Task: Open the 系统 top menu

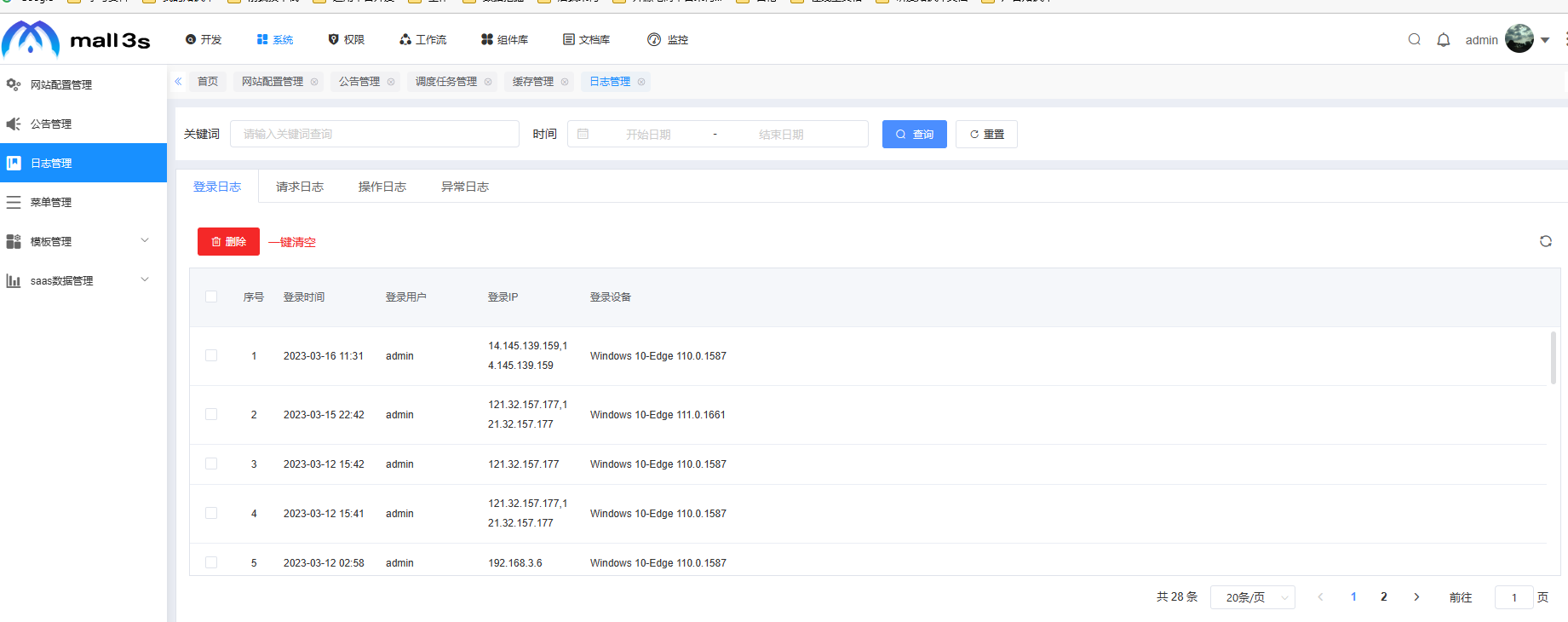Action: (275, 40)
